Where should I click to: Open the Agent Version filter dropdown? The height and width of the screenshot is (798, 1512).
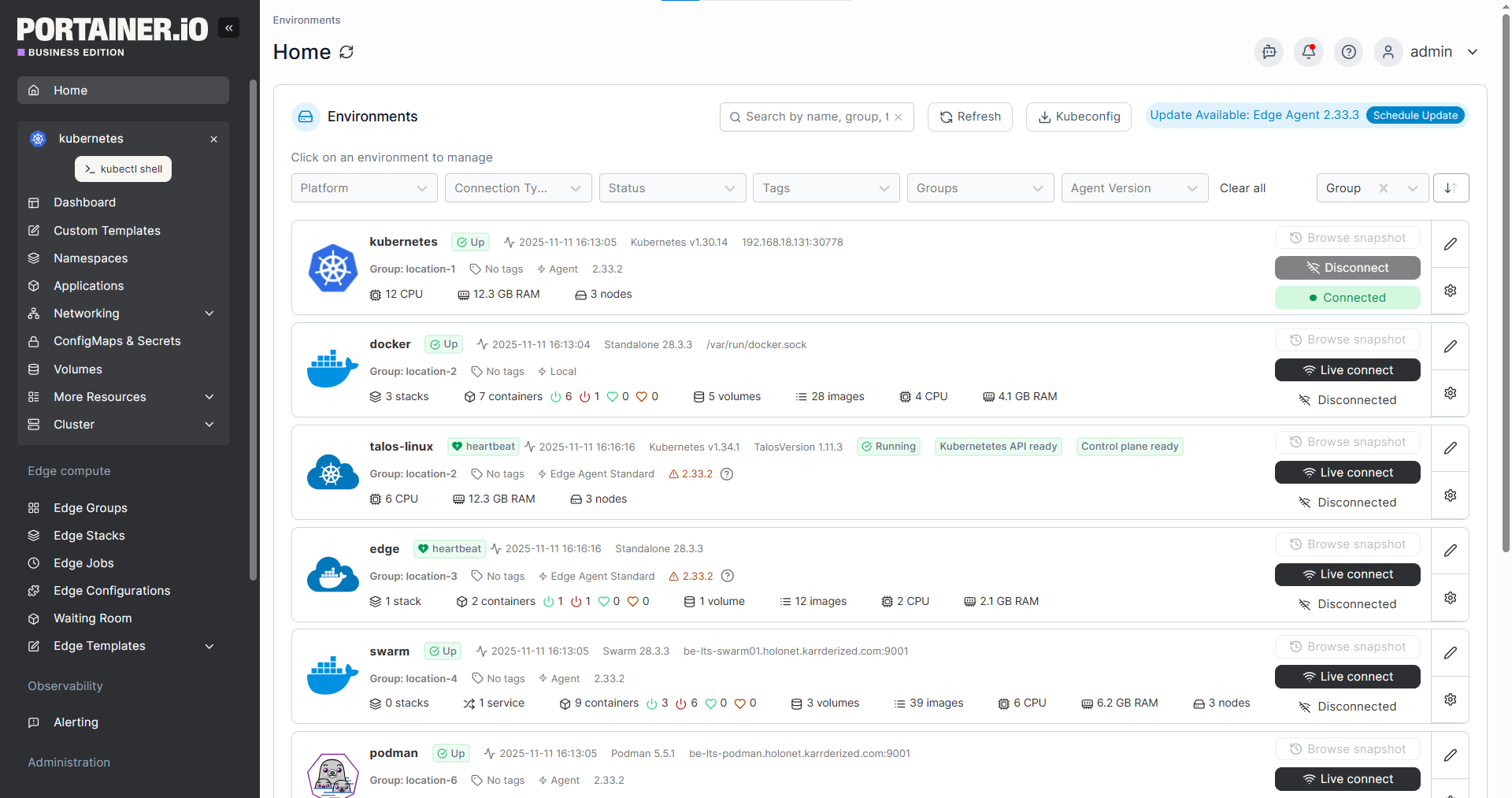tap(1135, 188)
